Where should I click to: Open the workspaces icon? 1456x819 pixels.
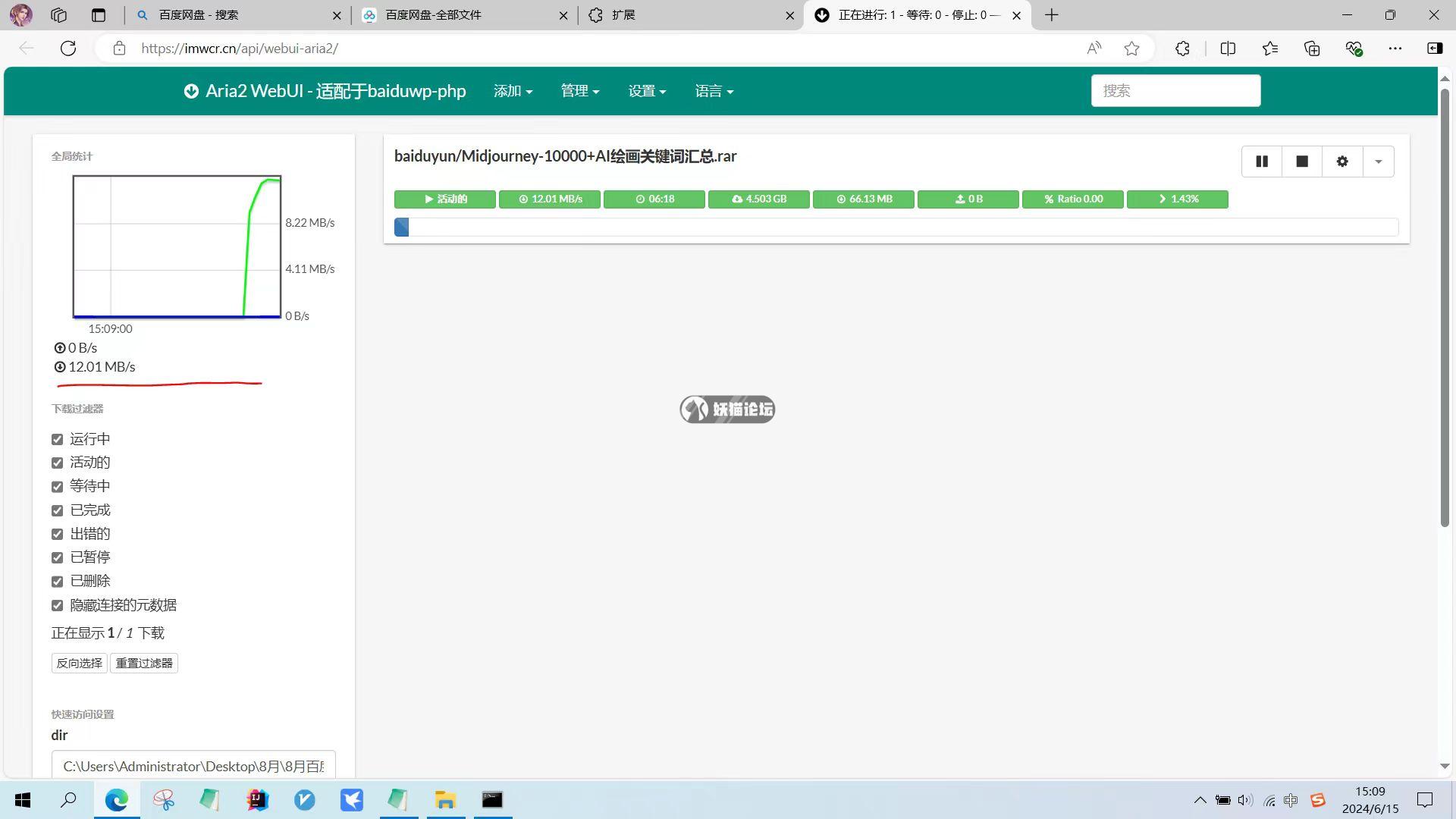59,15
